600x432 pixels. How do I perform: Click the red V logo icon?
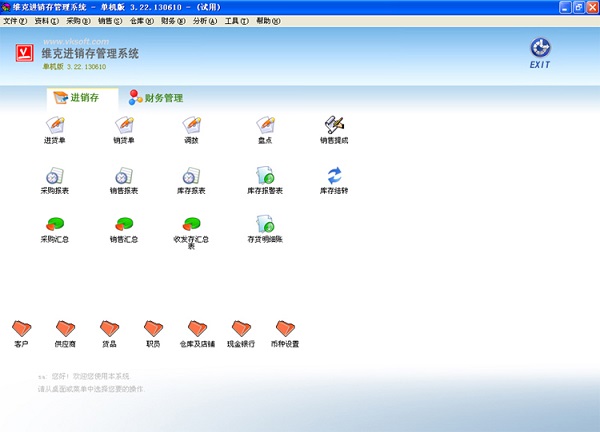coord(24,53)
